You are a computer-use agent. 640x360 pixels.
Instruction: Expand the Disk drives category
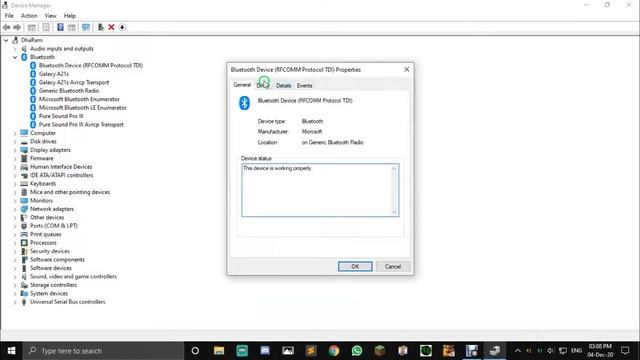tap(15, 142)
